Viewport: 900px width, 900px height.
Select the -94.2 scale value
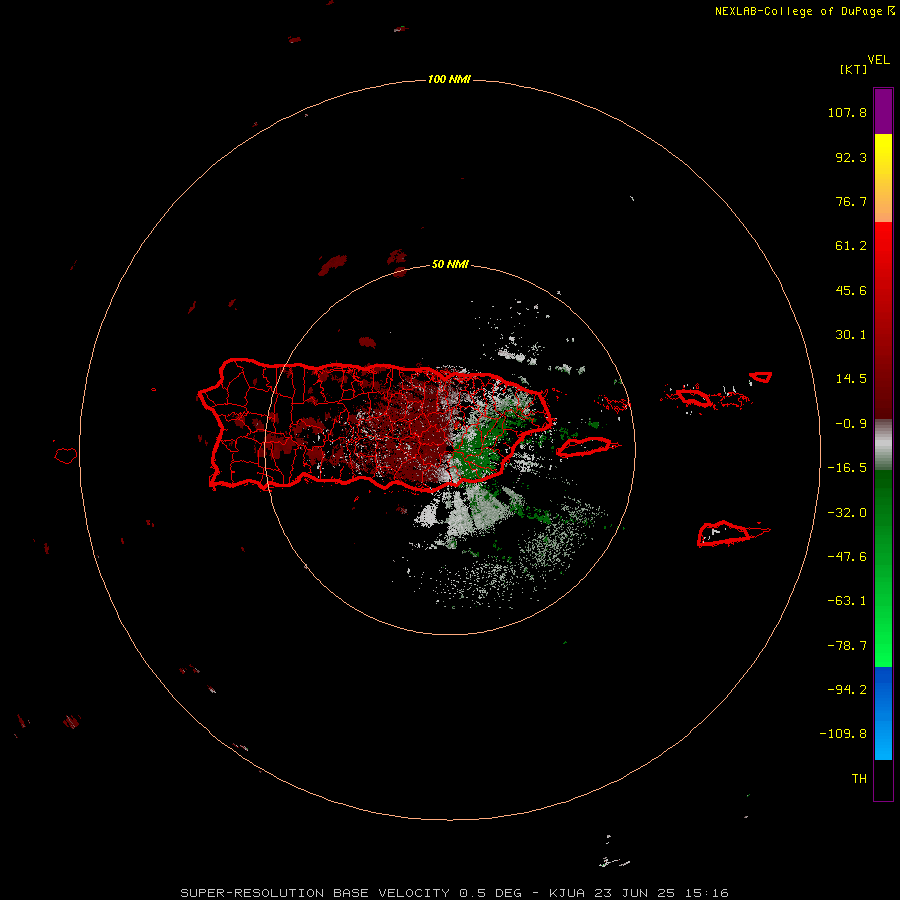847,689
